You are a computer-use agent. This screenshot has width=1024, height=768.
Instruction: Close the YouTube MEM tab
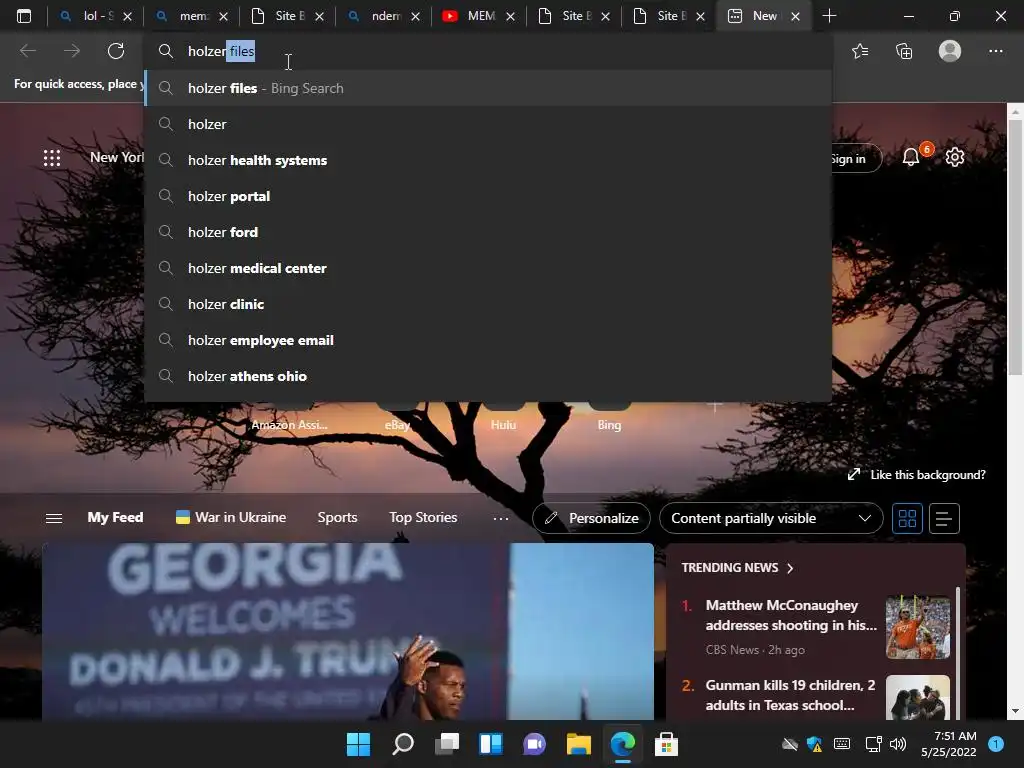tap(511, 16)
